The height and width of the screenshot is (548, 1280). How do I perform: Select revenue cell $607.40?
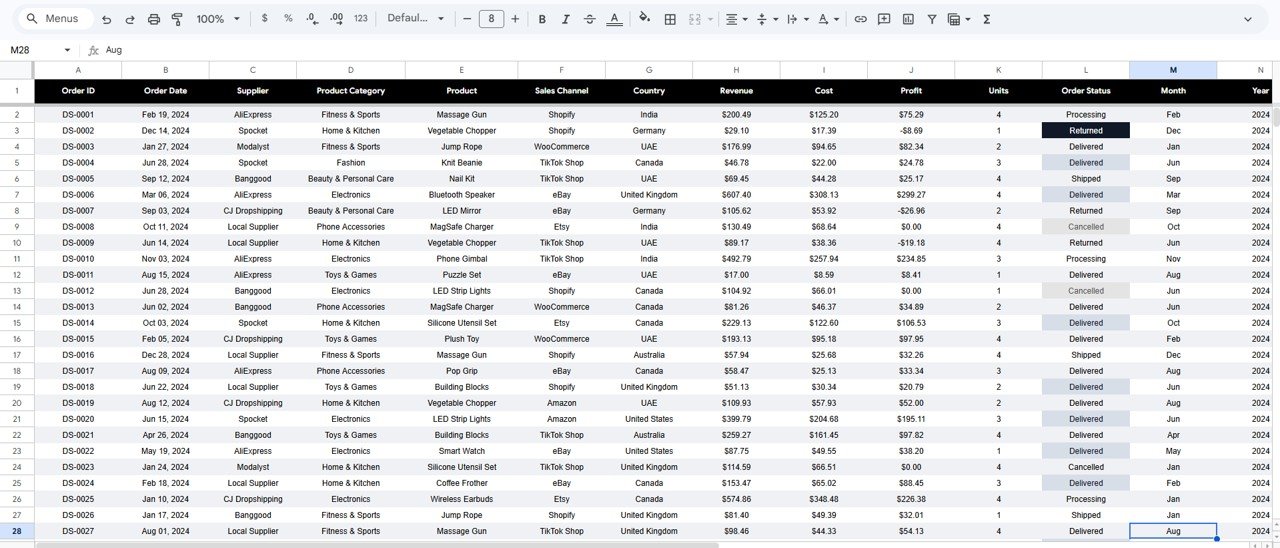point(736,195)
